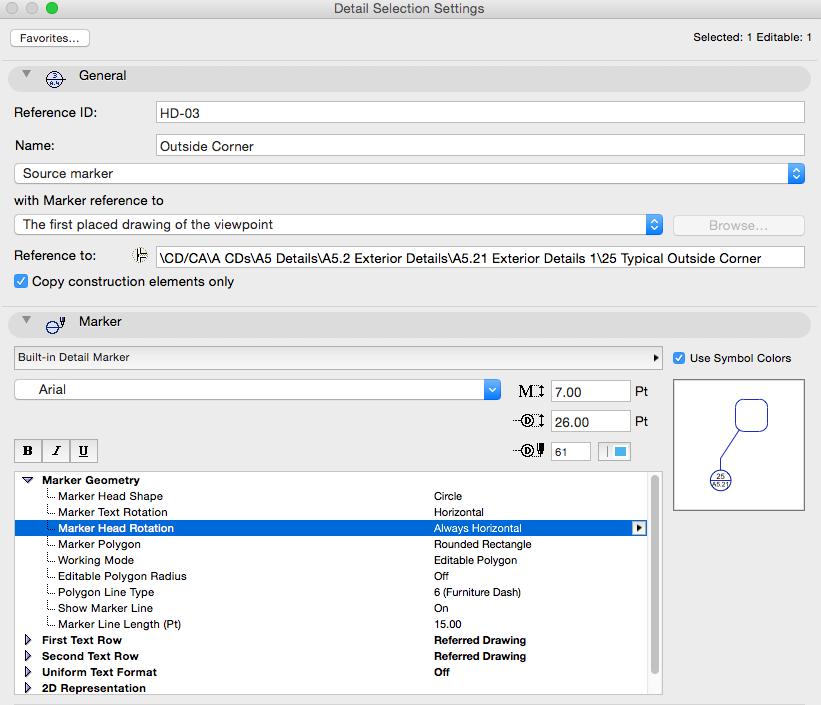The image size is (821, 705).
Task: Open the Source marker dropdown
Action: pyautogui.click(x=409, y=173)
